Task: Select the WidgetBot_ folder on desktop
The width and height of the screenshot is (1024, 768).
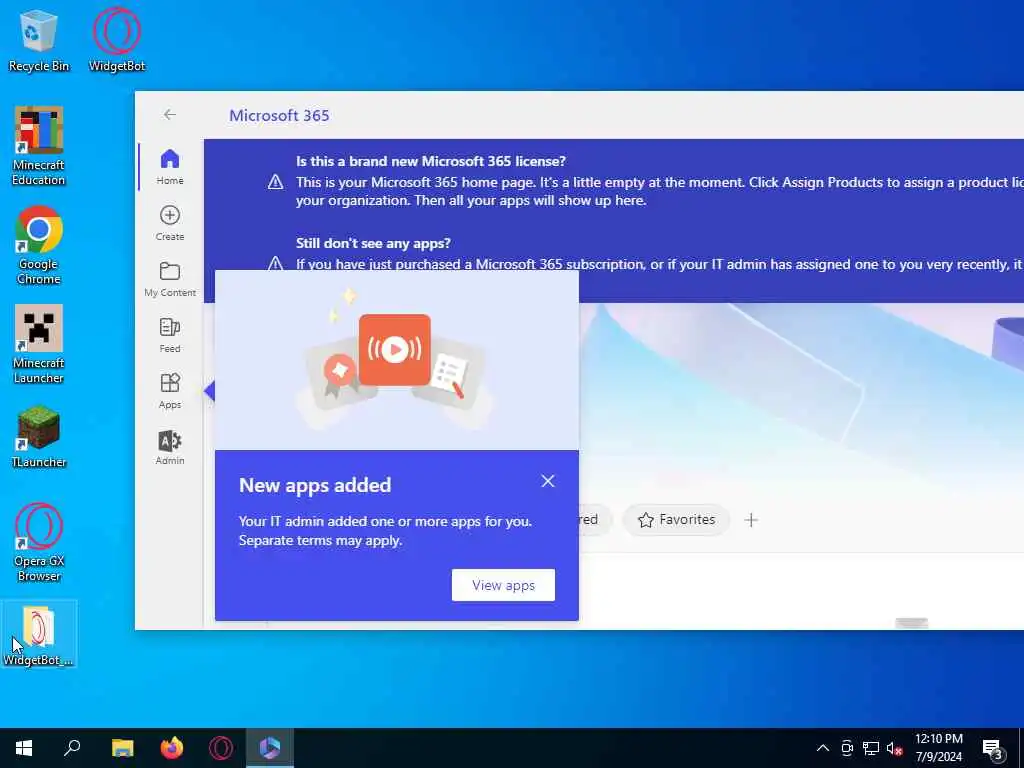Action: [39, 635]
